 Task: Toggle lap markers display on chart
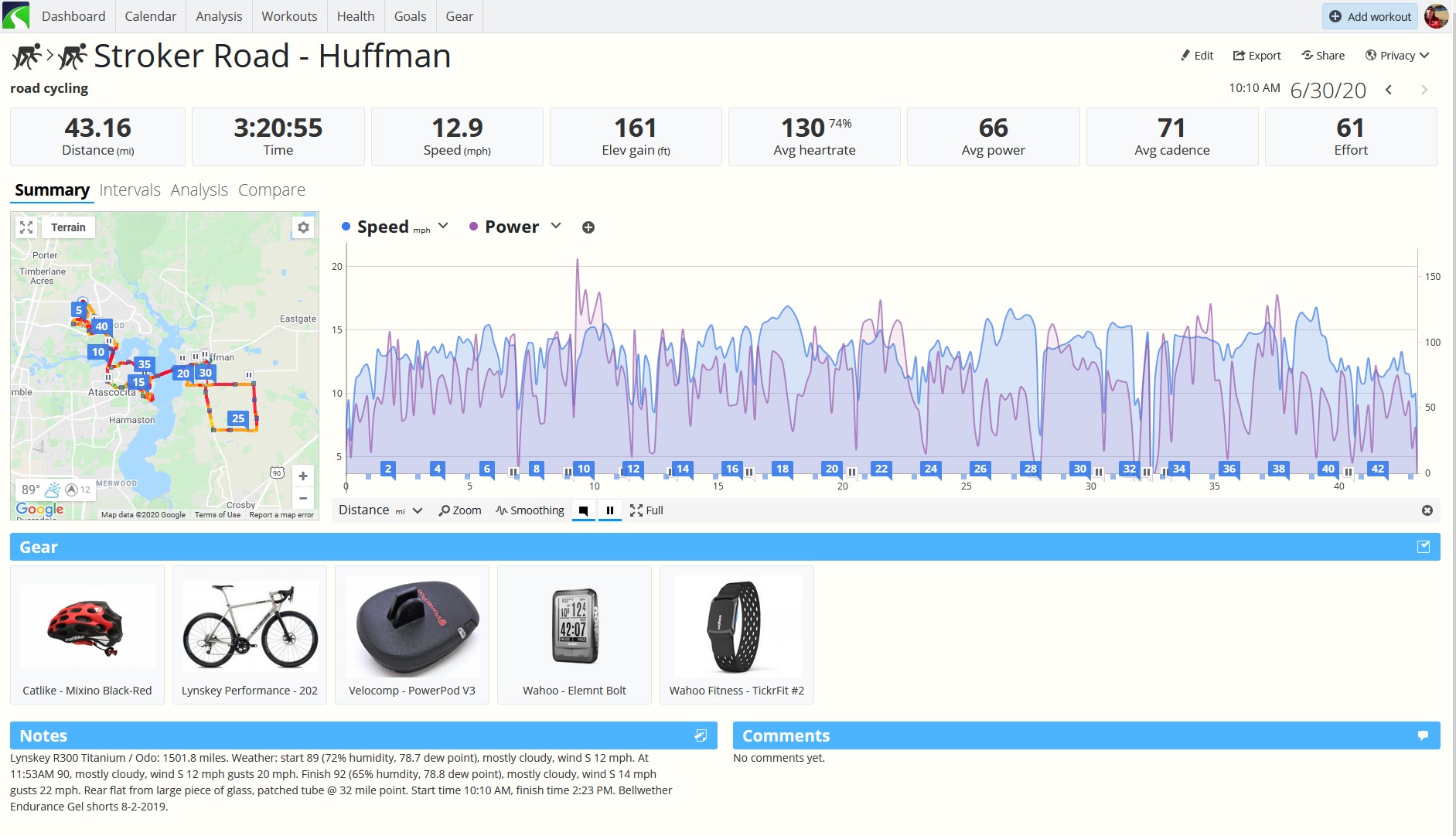pos(584,510)
